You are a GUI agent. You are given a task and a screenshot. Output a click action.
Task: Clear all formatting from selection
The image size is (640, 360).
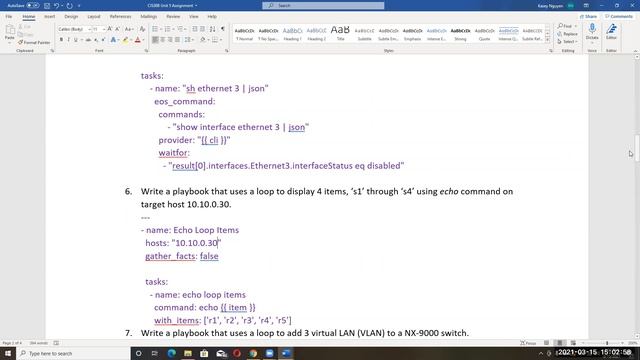[x=142, y=29]
